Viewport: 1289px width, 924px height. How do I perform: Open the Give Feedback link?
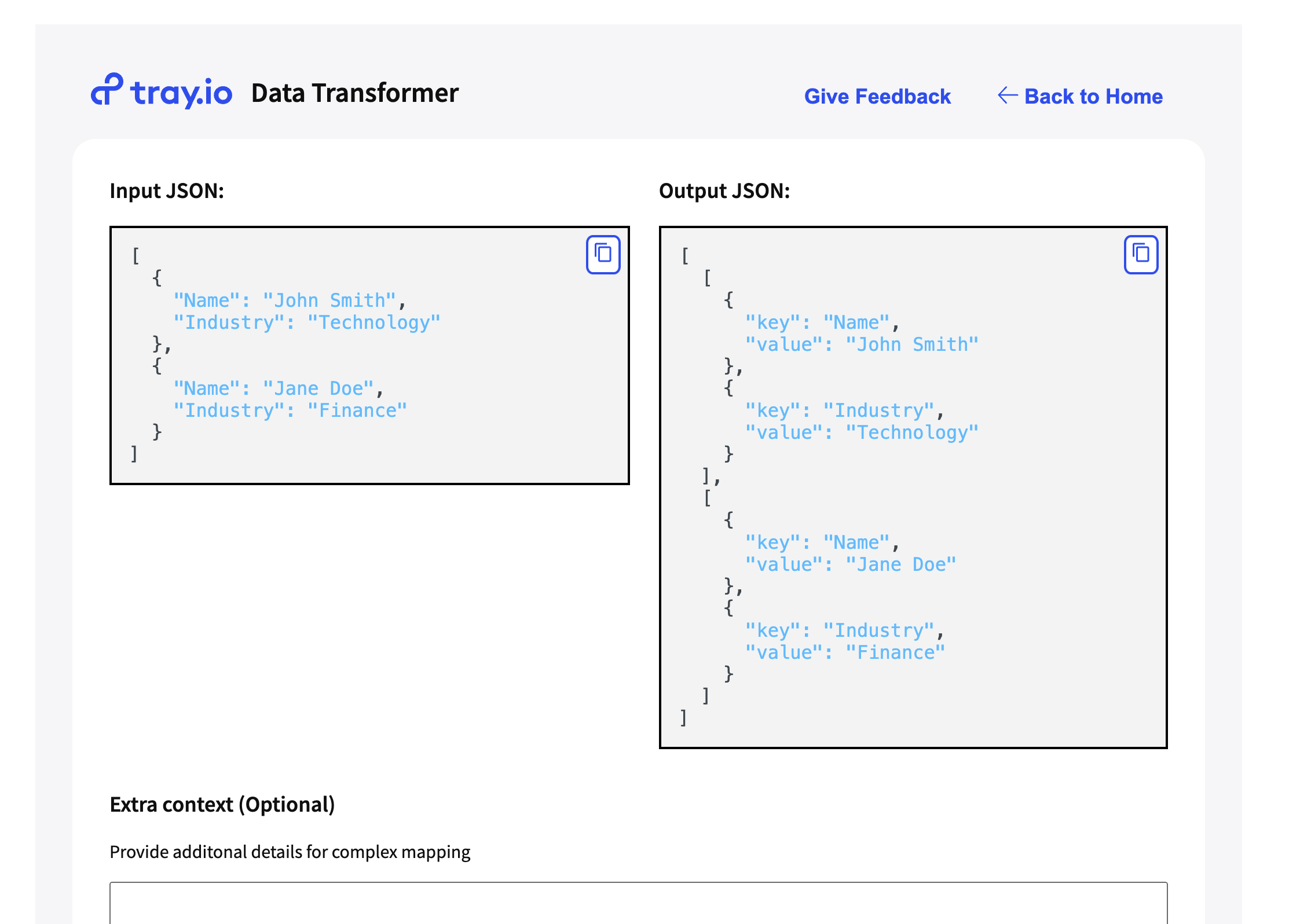(877, 96)
